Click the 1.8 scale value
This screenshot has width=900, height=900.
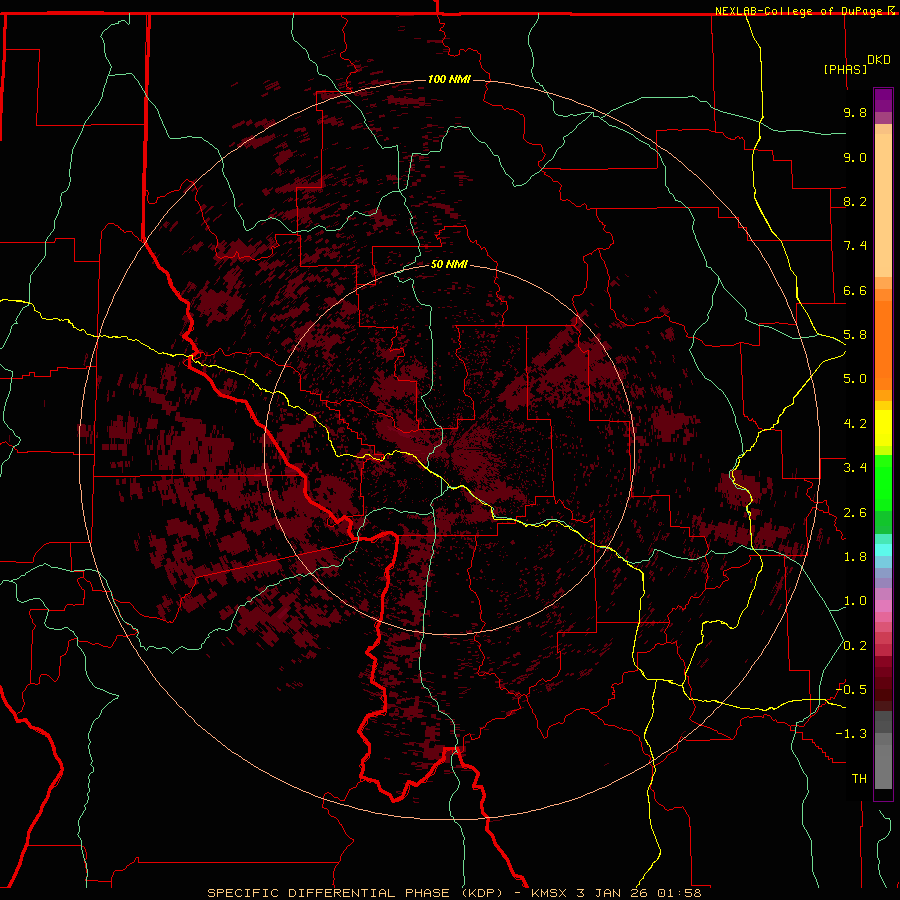coord(855,557)
